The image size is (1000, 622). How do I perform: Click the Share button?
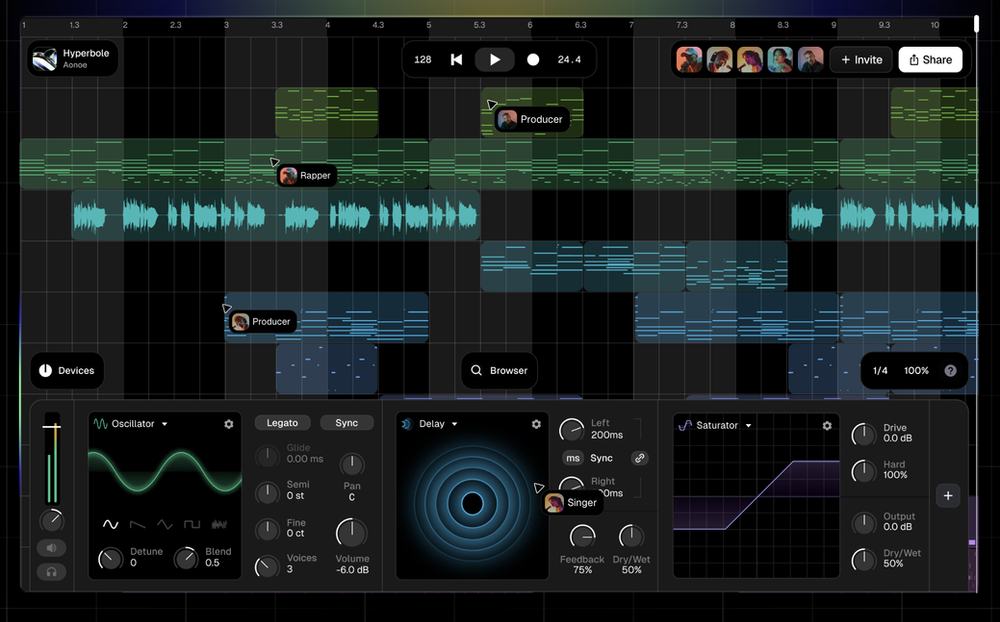(x=930, y=60)
